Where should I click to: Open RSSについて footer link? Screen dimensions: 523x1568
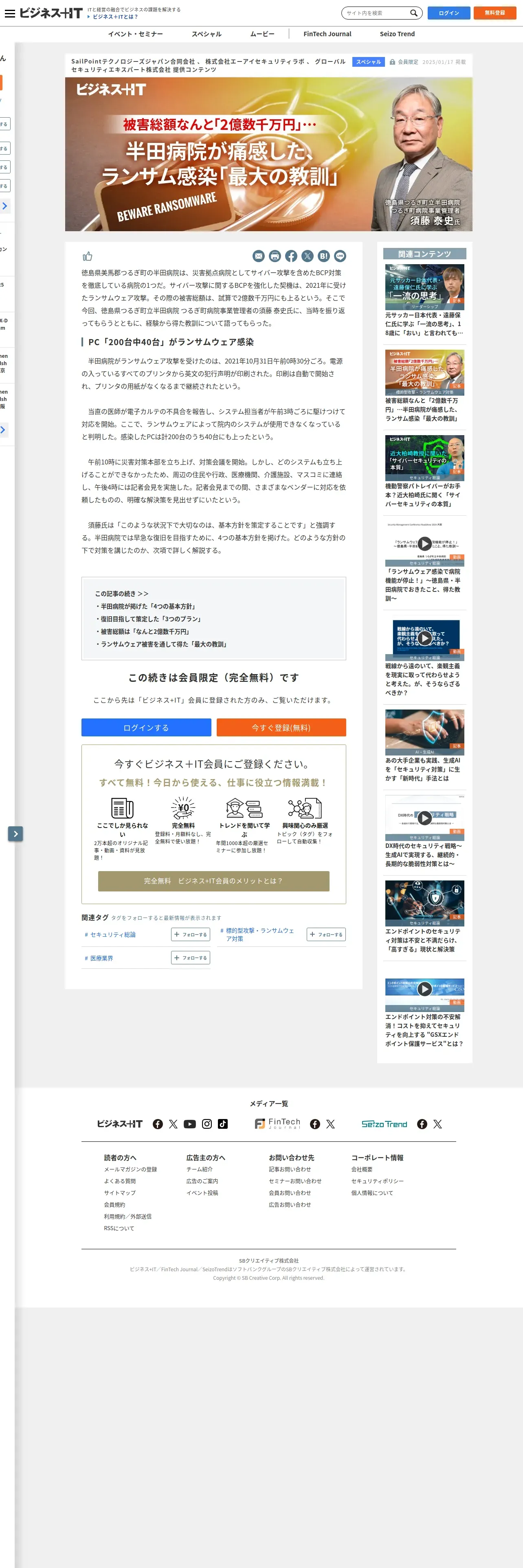click(119, 1229)
